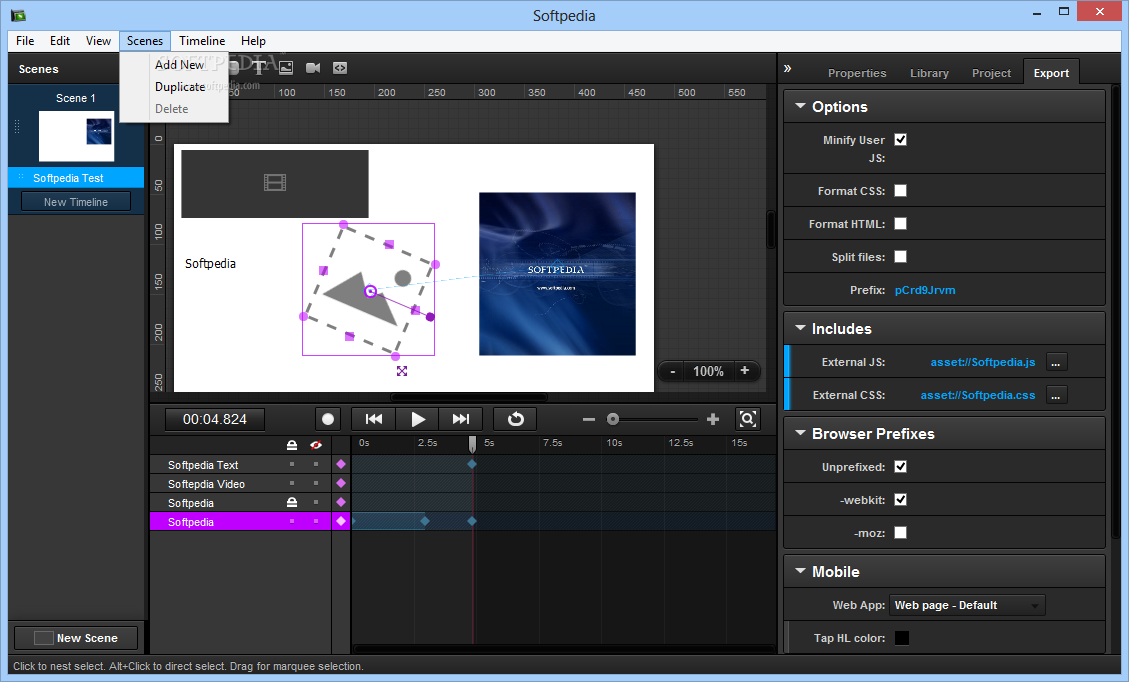
Task: Switch to the Project tab
Action: click(991, 73)
